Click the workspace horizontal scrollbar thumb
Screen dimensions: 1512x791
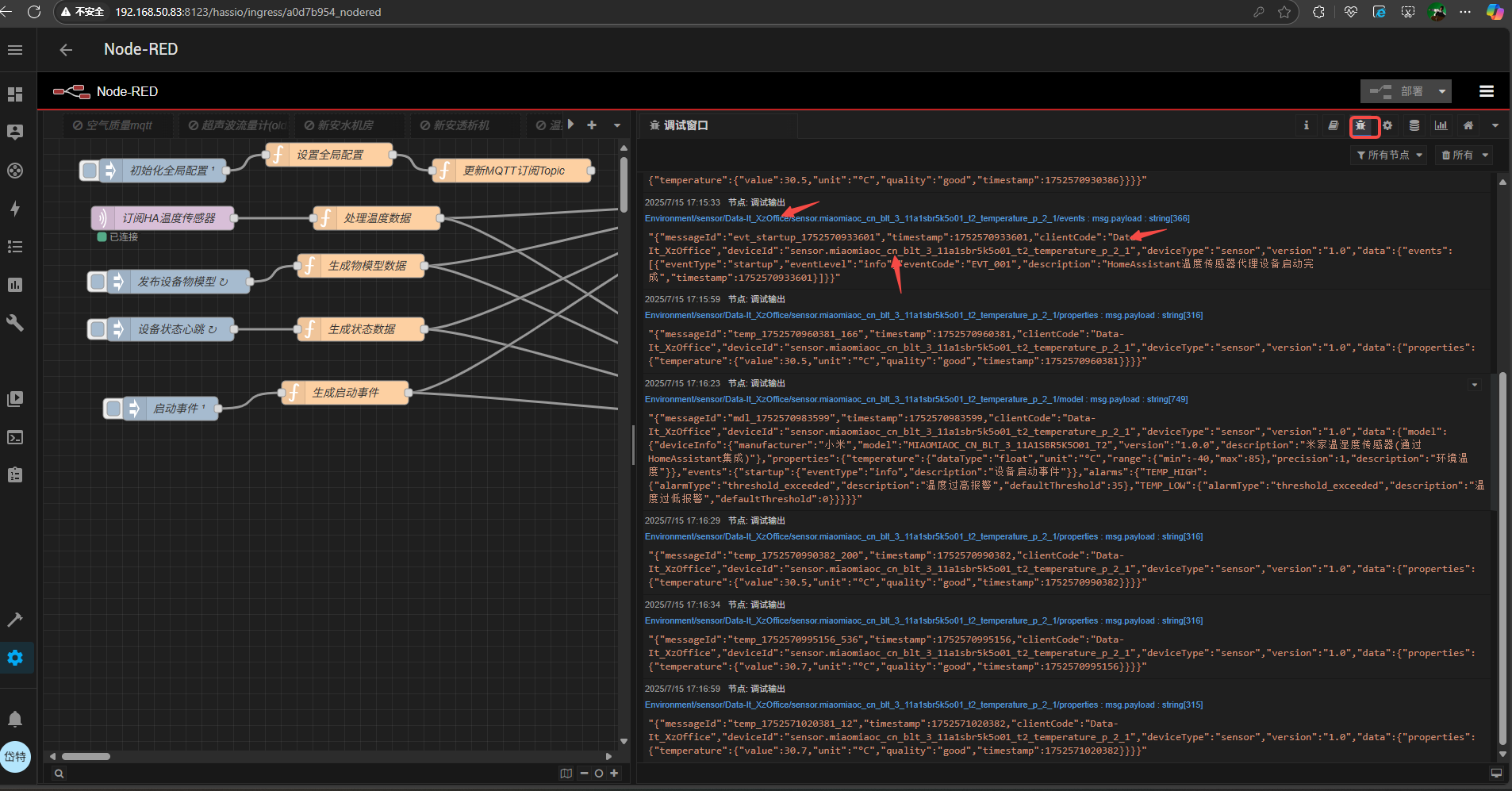(86, 756)
